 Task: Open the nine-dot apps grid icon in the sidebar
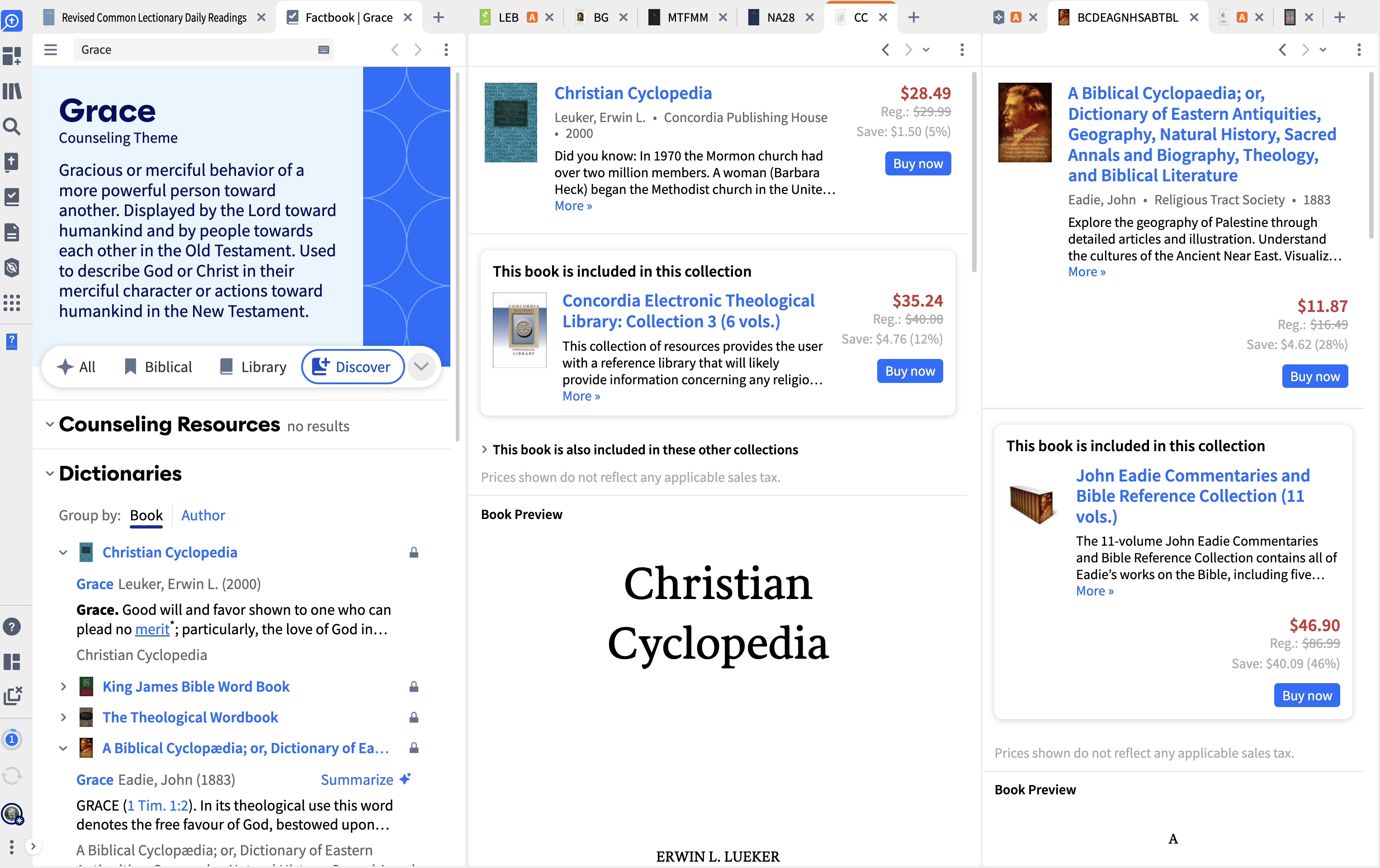(x=12, y=302)
